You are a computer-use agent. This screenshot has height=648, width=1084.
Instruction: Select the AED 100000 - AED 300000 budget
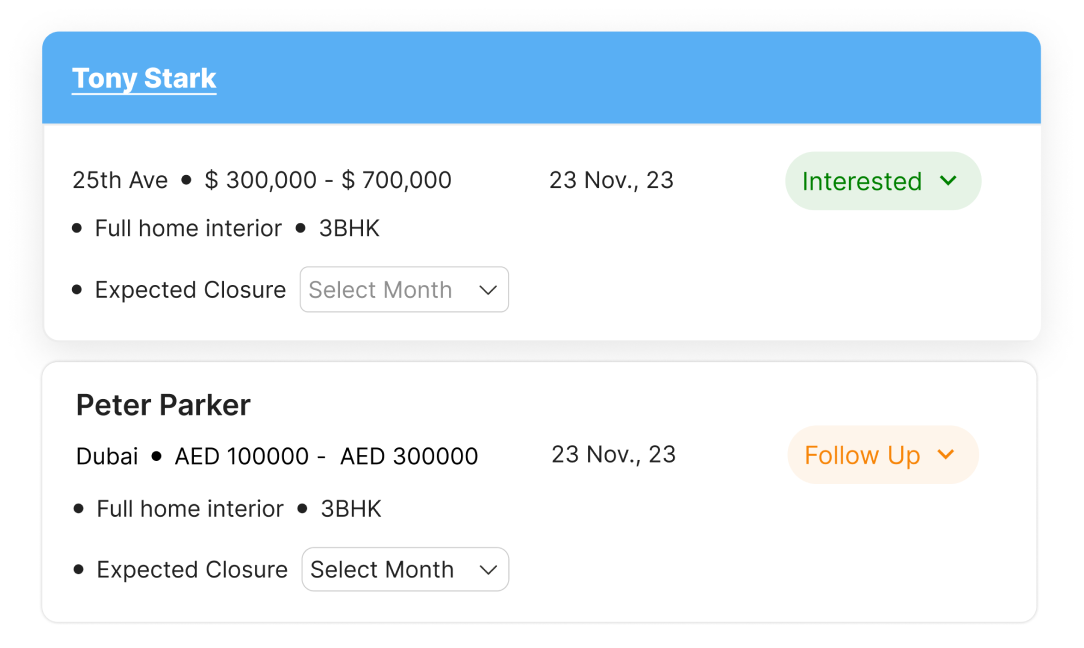tap(326, 457)
